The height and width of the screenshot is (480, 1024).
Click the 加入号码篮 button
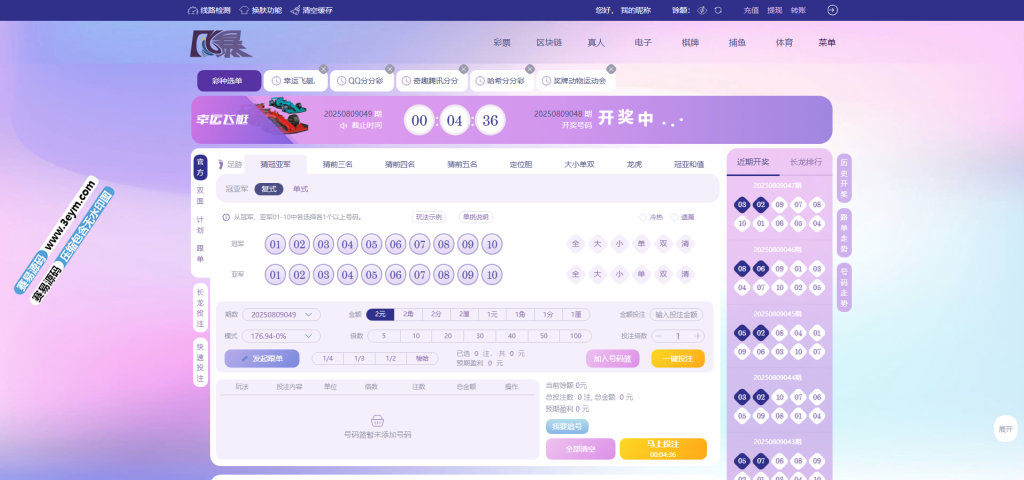[x=612, y=358]
